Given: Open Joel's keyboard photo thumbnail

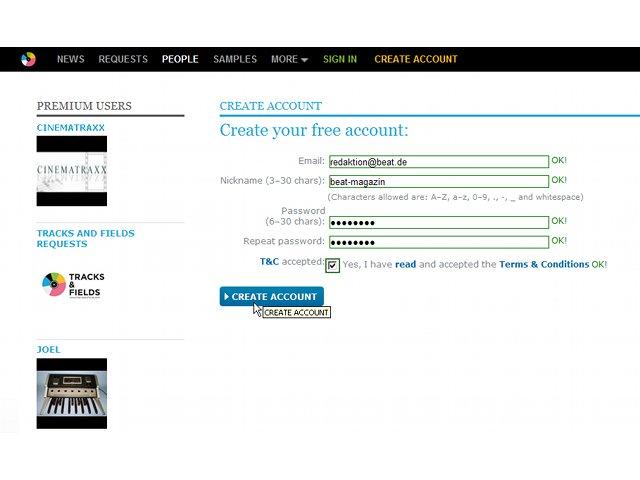Looking at the screenshot, I should click(x=72, y=393).
